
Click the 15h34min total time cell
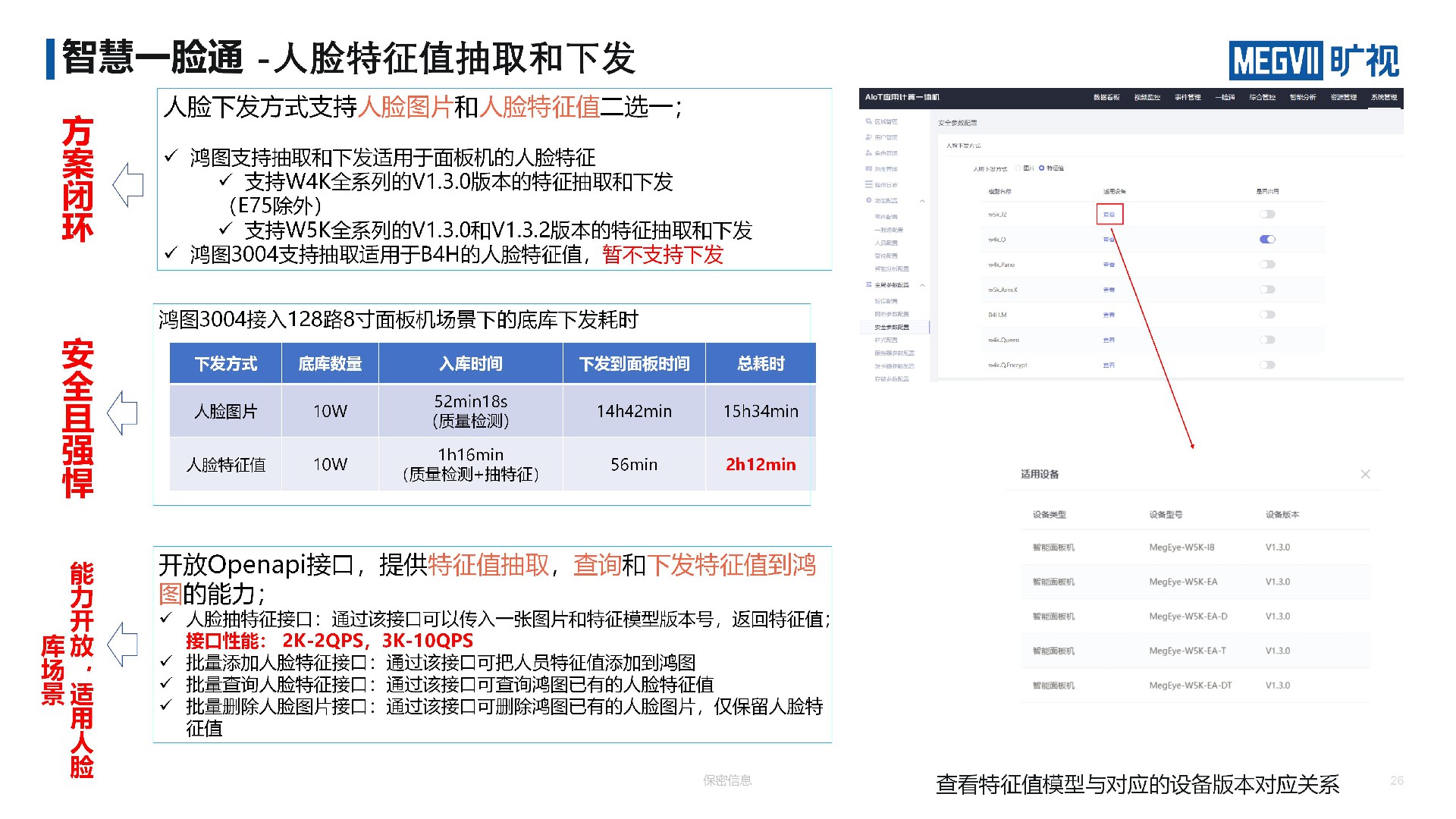761,411
